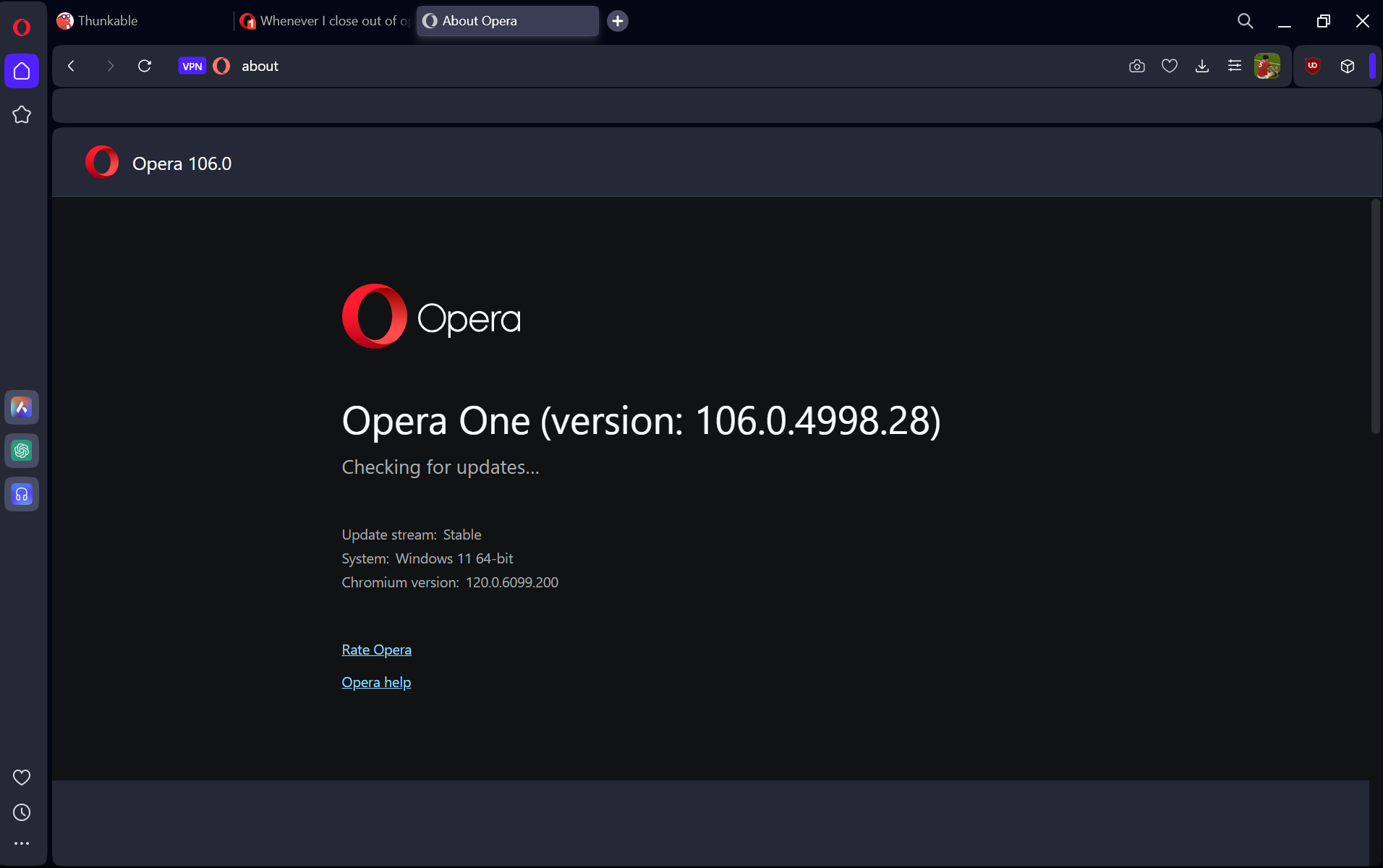
Task: Open a new tab with plus button
Action: (618, 21)
